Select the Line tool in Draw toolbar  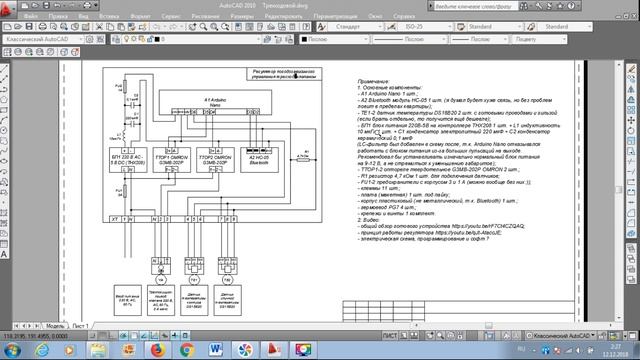pyautogui.click(x=4, y=69)
